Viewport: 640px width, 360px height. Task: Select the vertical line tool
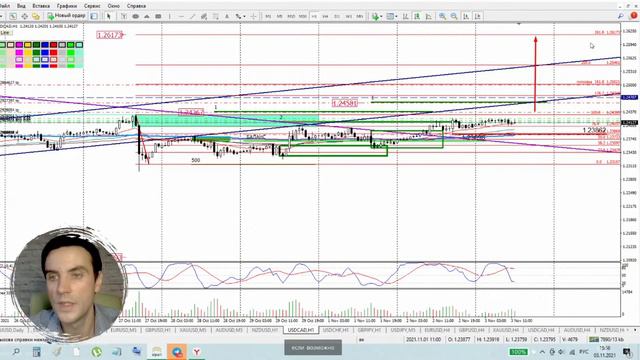pos(169,16)
